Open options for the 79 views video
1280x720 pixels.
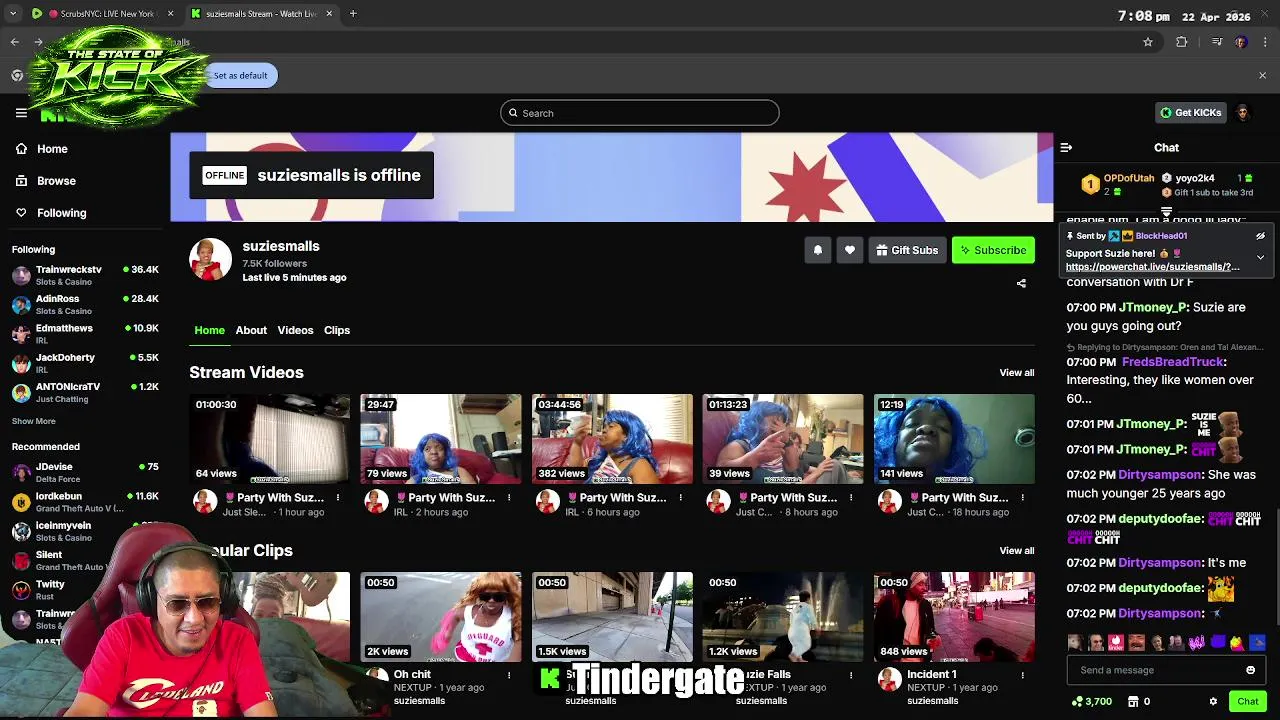(x=509, y=498)
